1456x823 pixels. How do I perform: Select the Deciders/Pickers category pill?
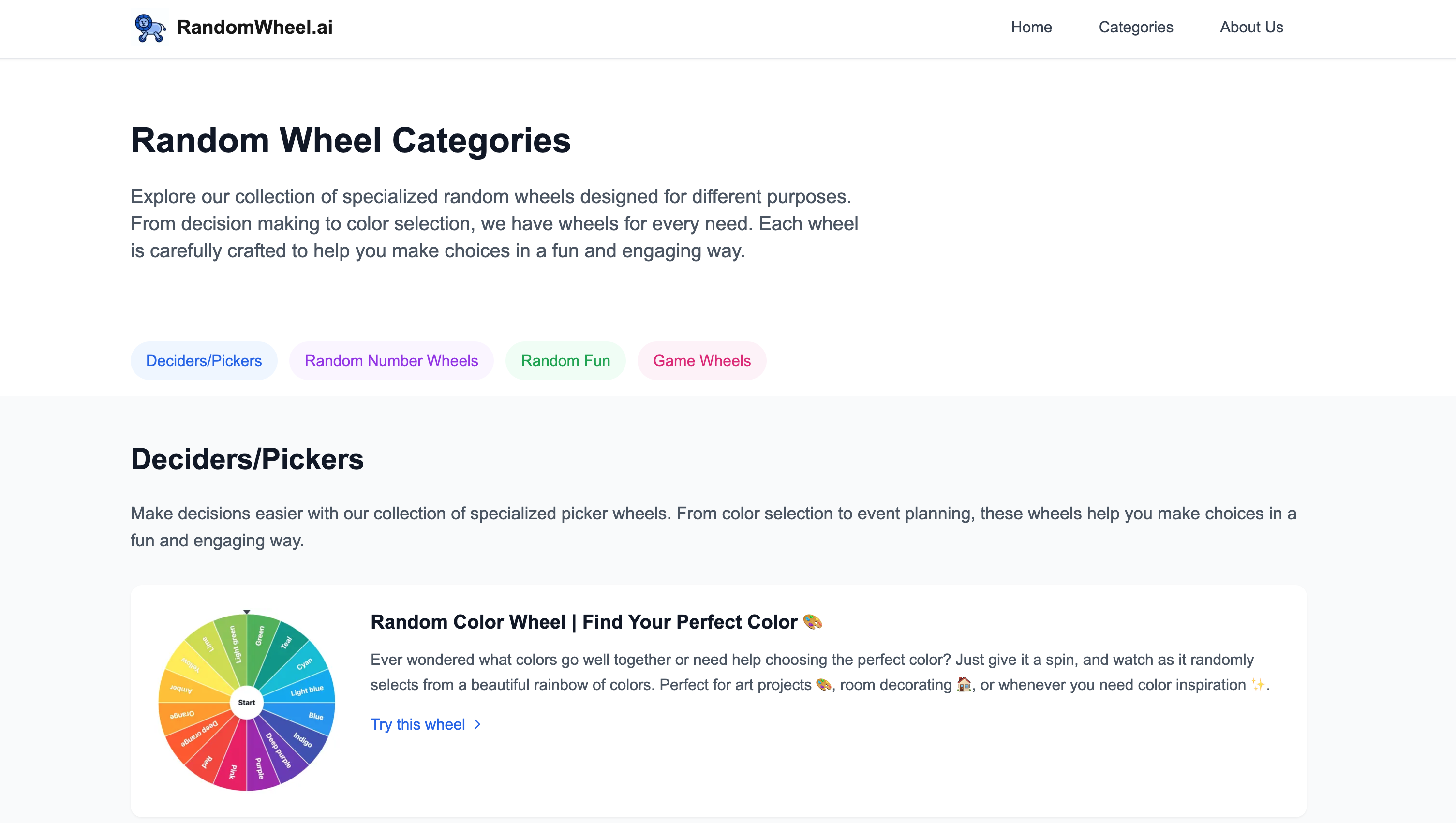(204, 361)
